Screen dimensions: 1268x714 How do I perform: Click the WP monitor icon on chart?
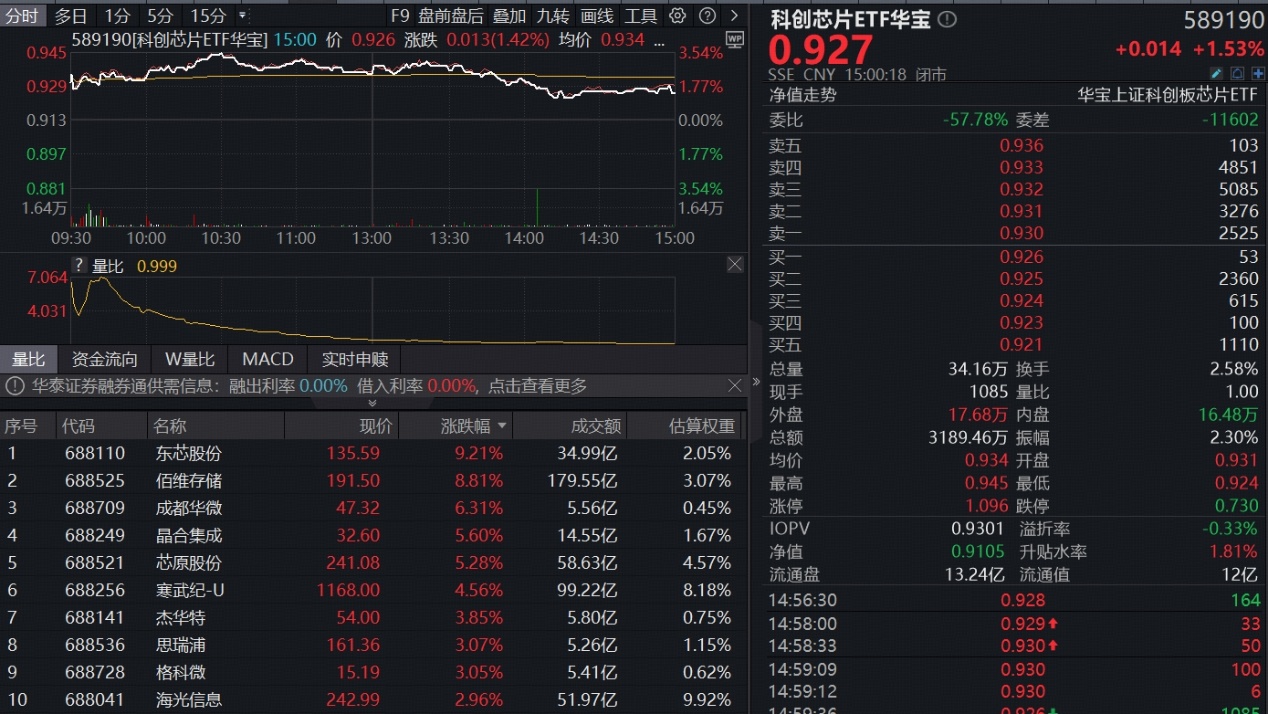click(x=735, y=40)
